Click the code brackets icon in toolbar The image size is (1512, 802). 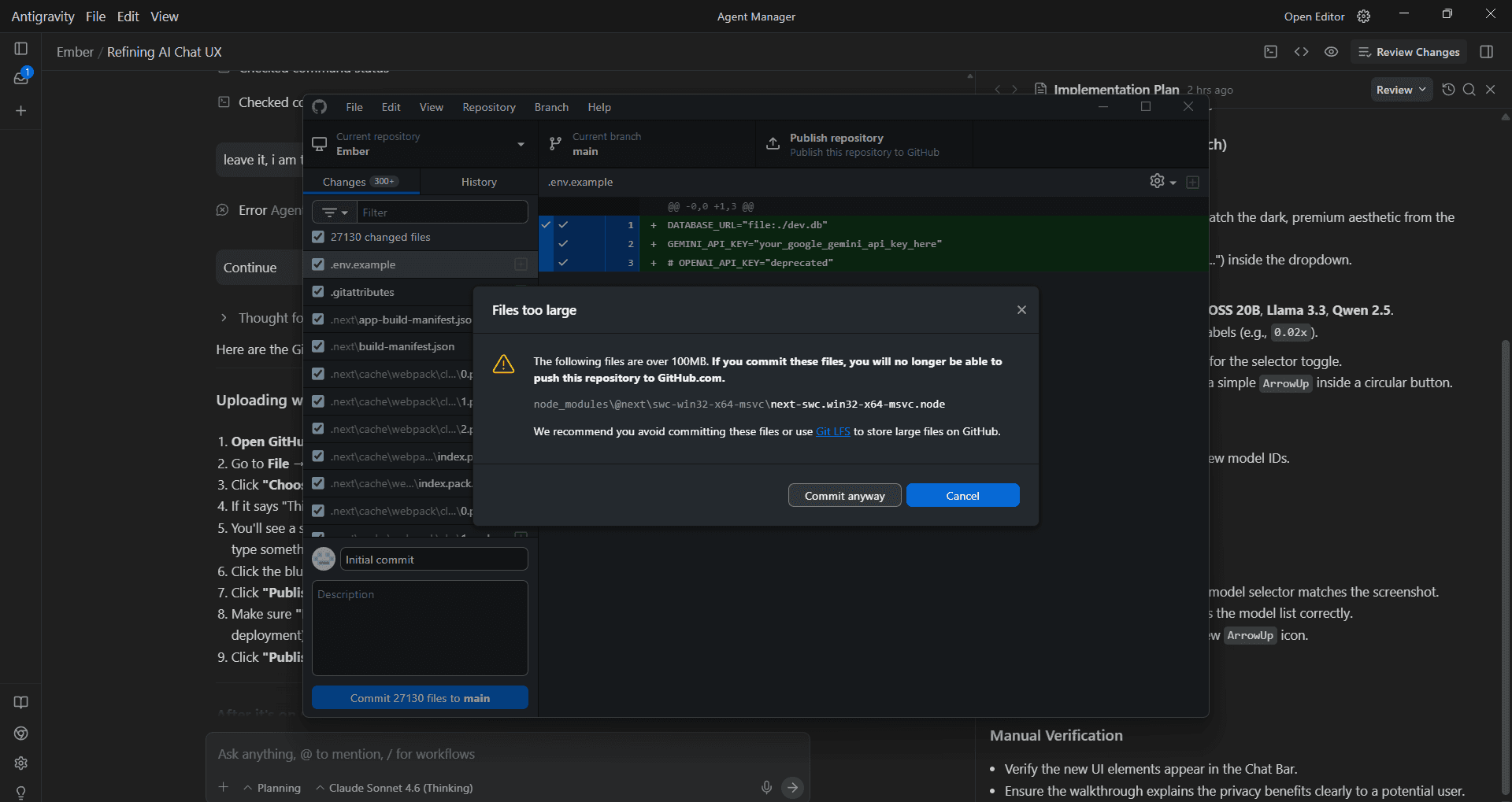click(1301, 52)
